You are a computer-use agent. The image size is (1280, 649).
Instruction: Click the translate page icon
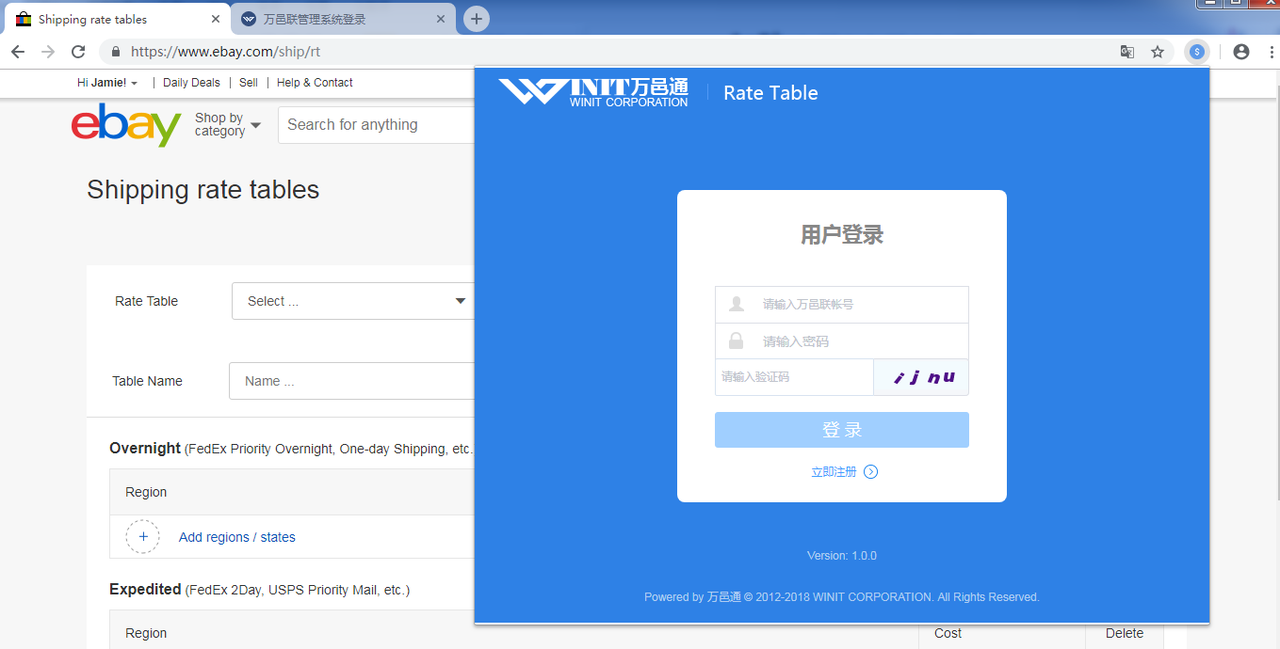pos(1127,52)
